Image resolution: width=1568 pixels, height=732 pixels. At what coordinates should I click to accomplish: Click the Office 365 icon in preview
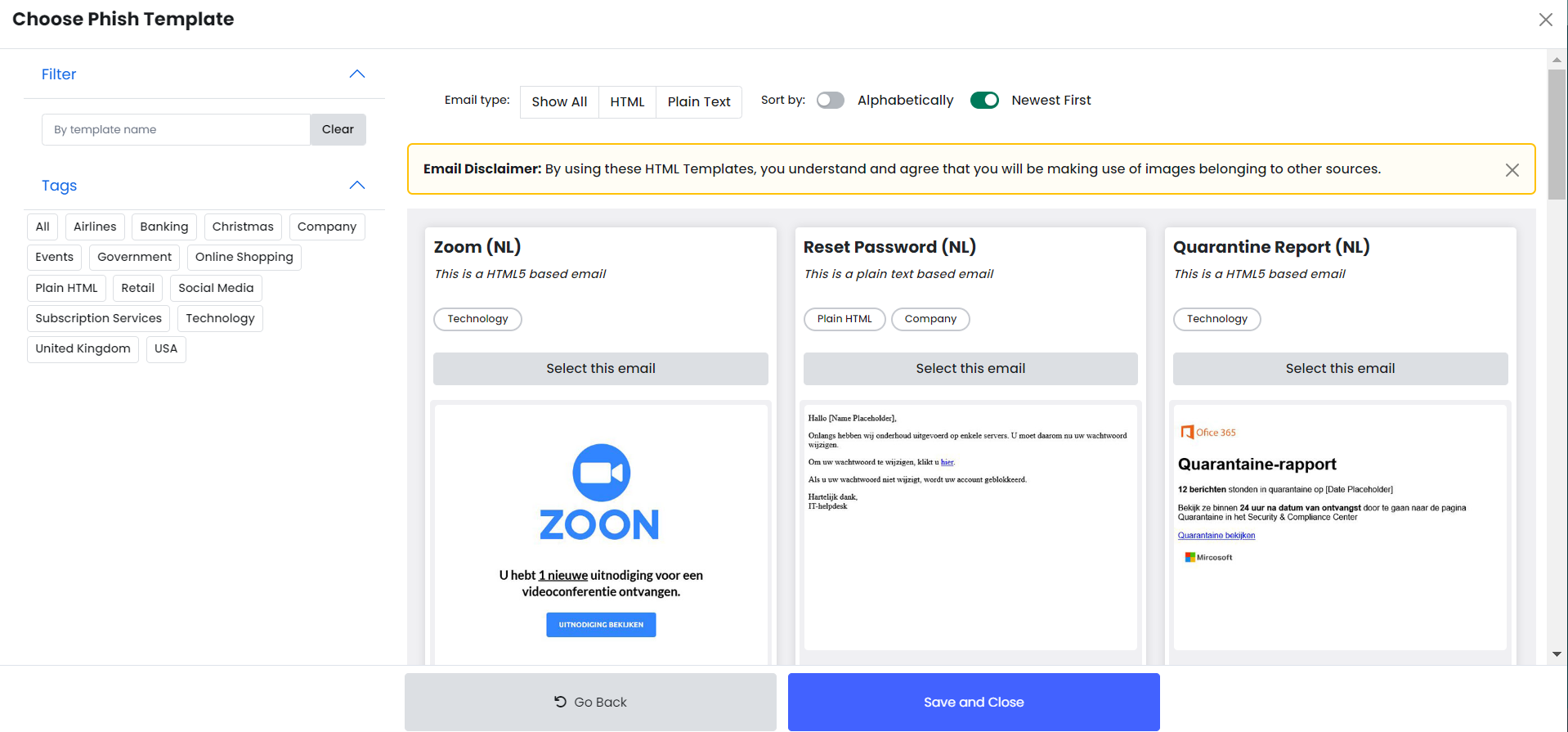pos(1187,432)
